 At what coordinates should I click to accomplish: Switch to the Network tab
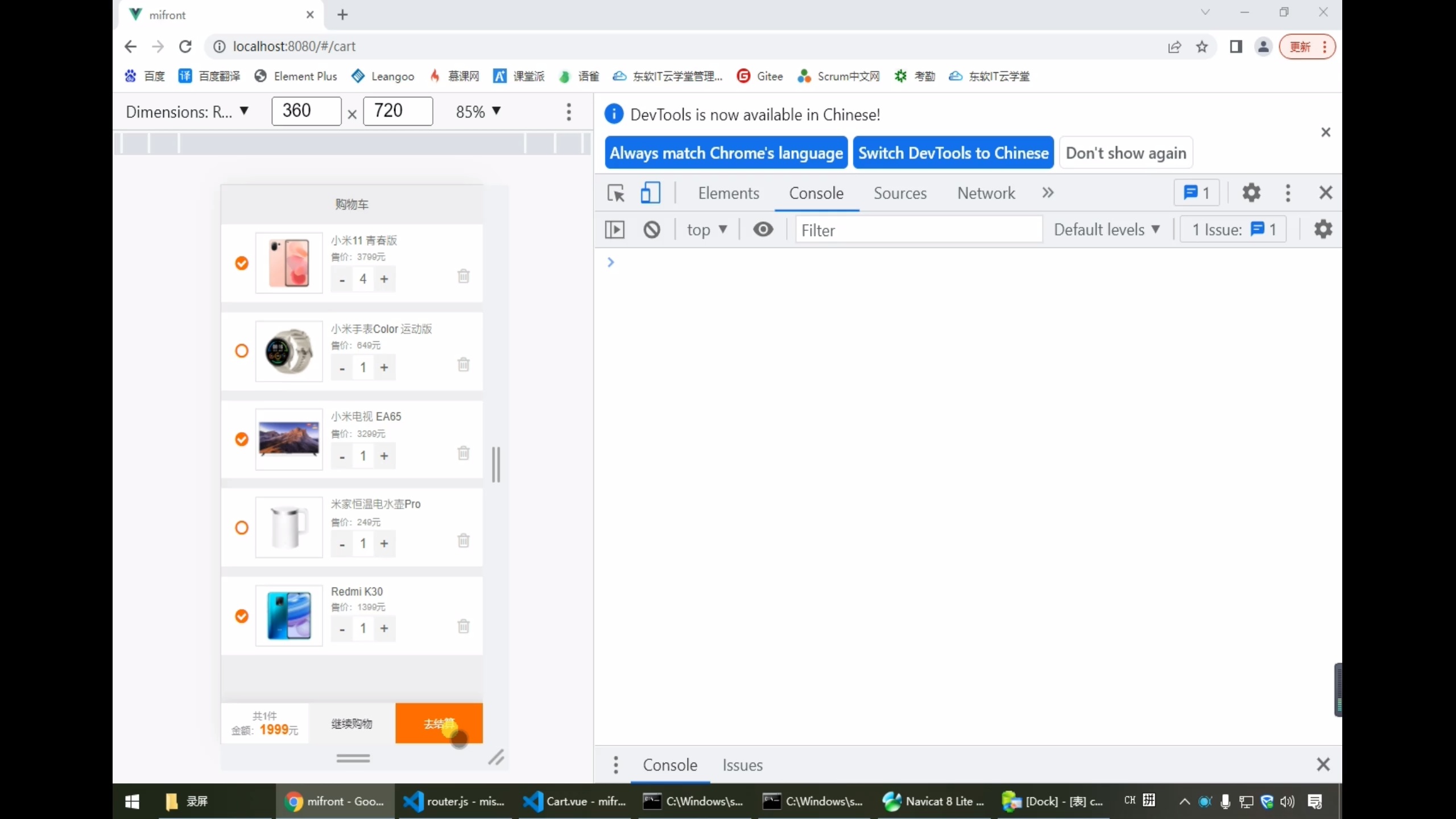(x=986, y=193)
